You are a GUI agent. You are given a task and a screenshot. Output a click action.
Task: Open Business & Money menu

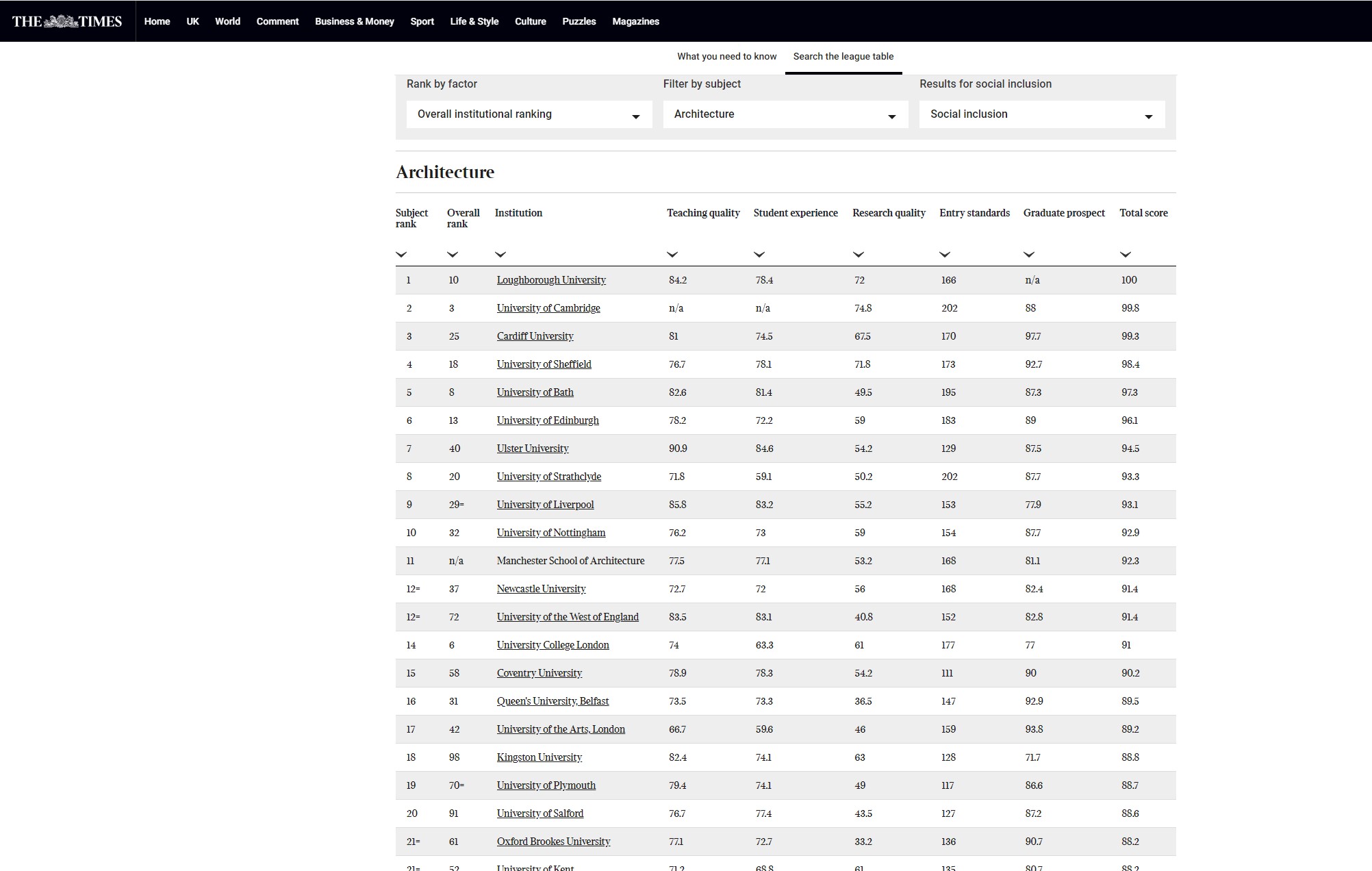pos(354,21)
